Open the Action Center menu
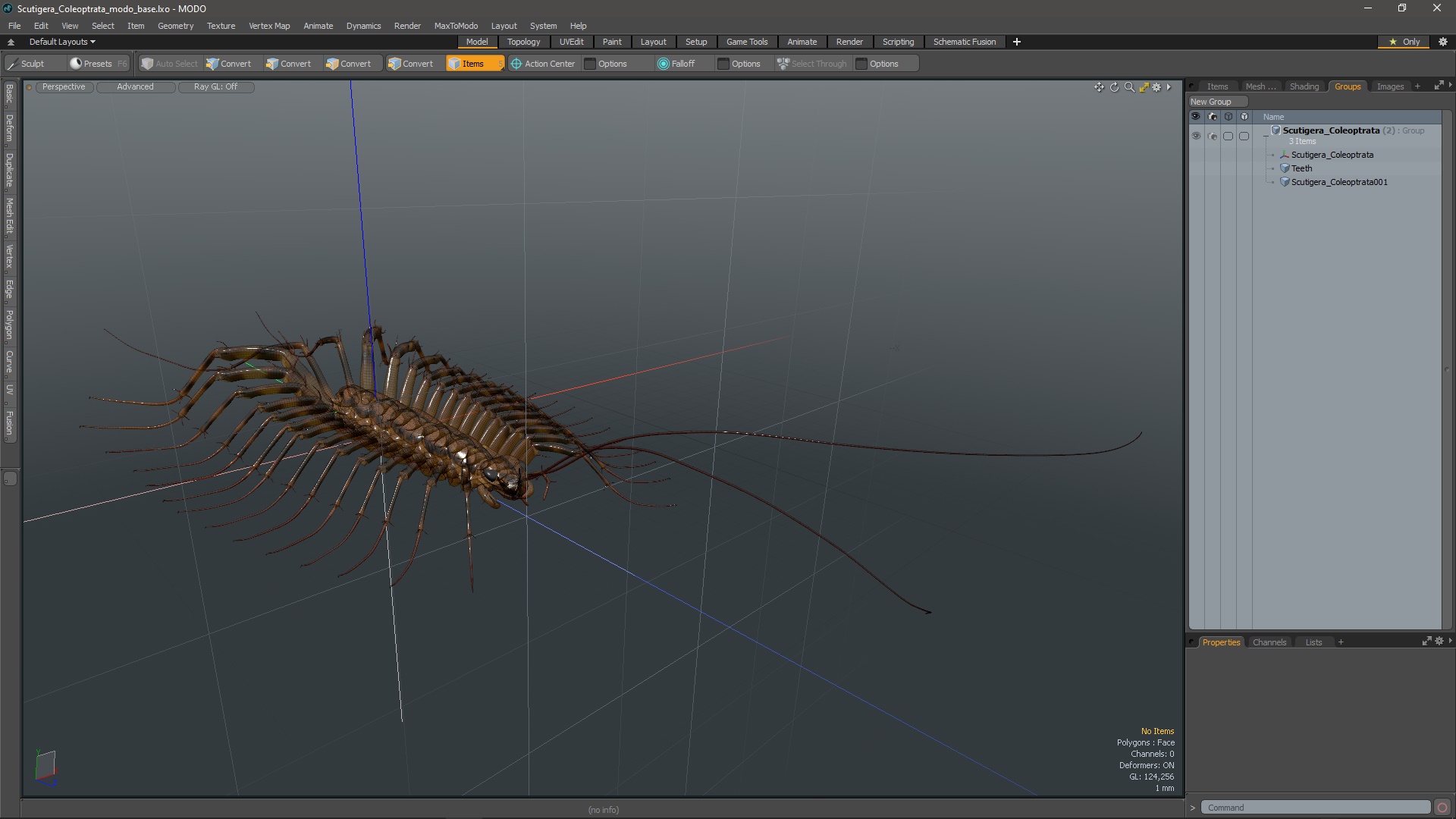The width and height of the screenshot is (1456, 819). click(543, 64)
